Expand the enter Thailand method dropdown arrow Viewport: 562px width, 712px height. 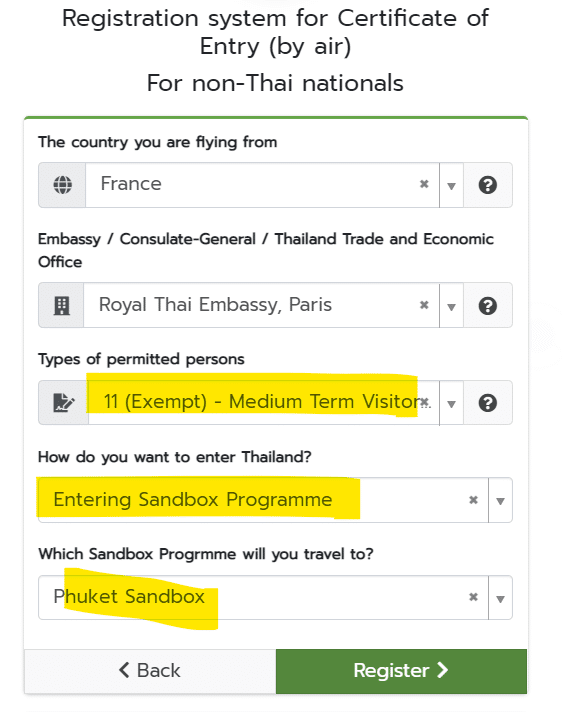pos(500,501)
